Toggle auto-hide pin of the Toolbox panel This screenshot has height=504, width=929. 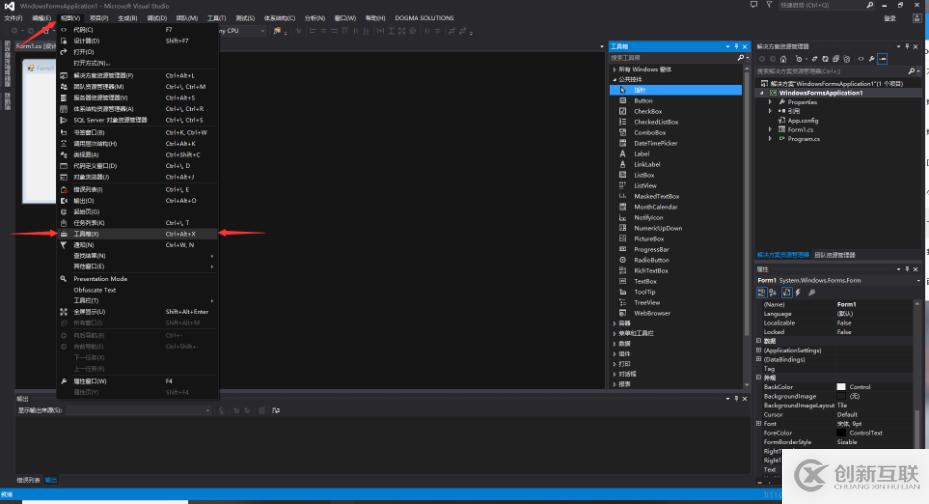click(736, 46)
